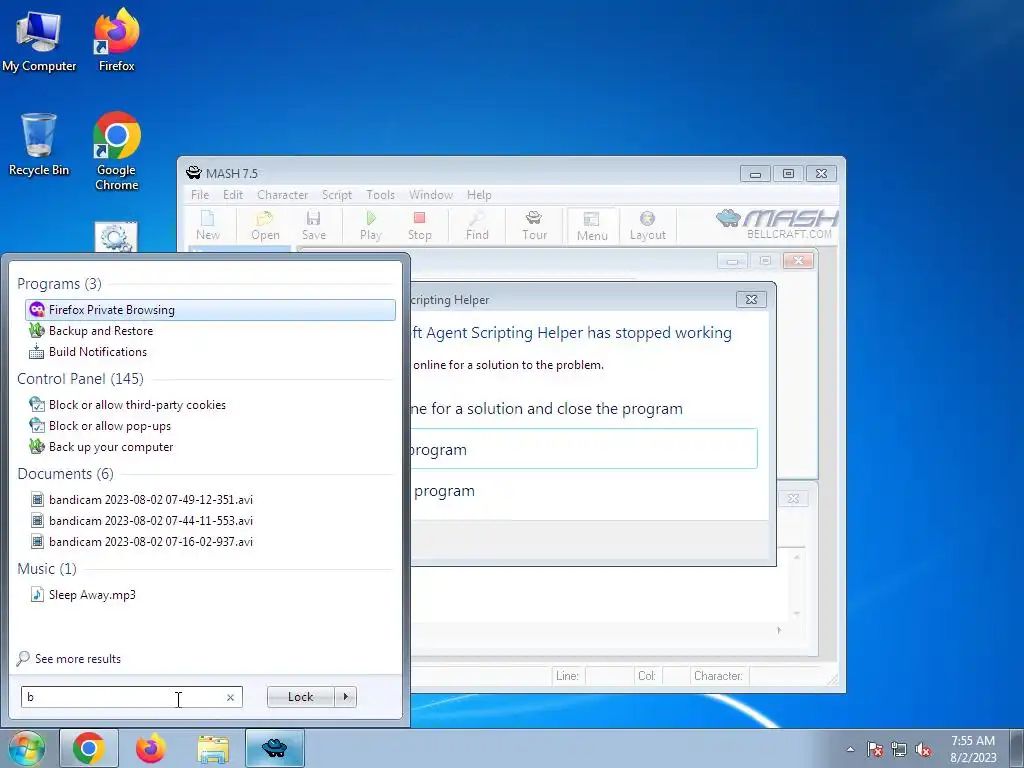The width and height of the screenshot is (1024, 768).
Task: Click the Programs (3) category header
Action: pos(59,283)
